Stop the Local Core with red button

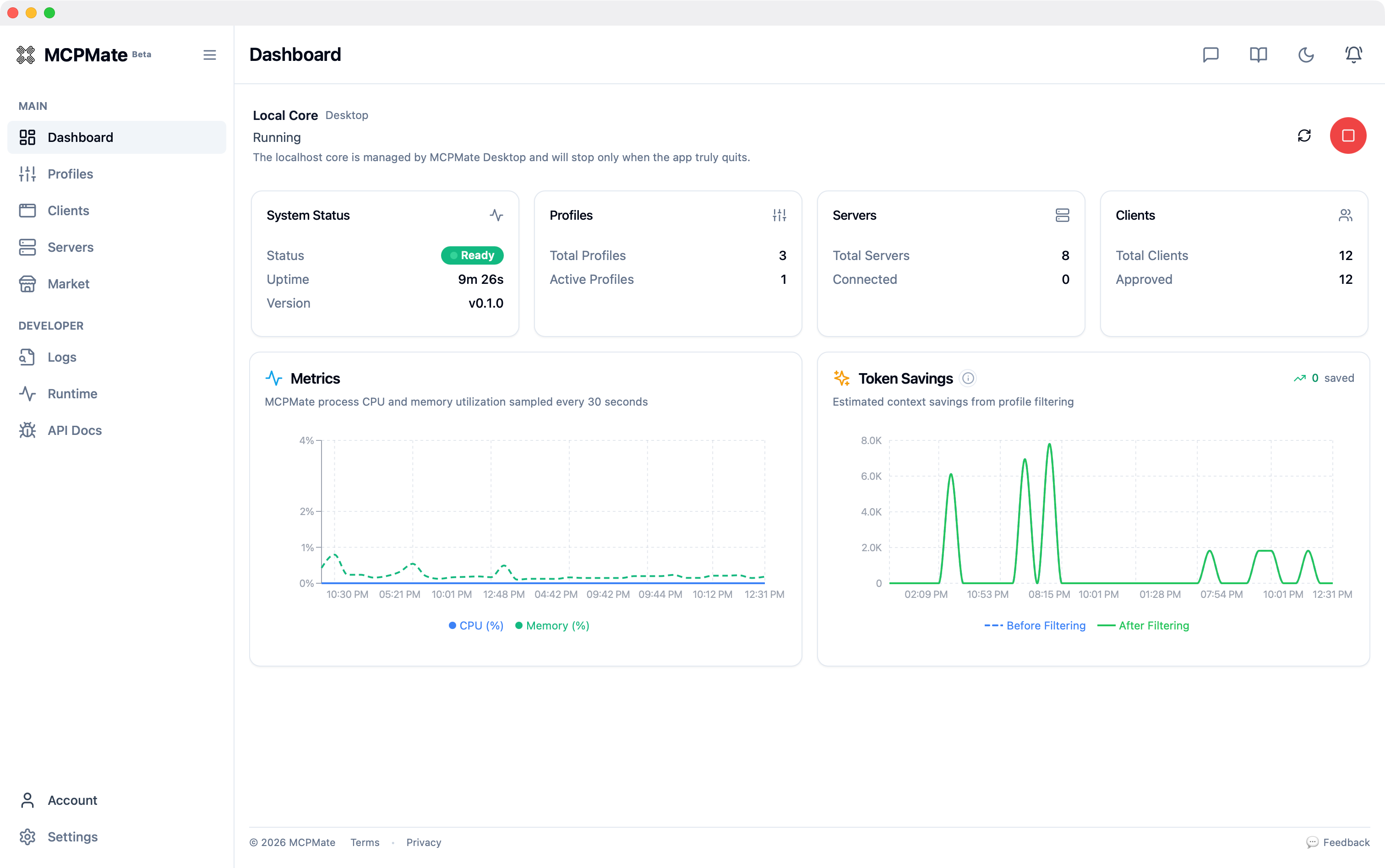click(x=1348, y=136)
